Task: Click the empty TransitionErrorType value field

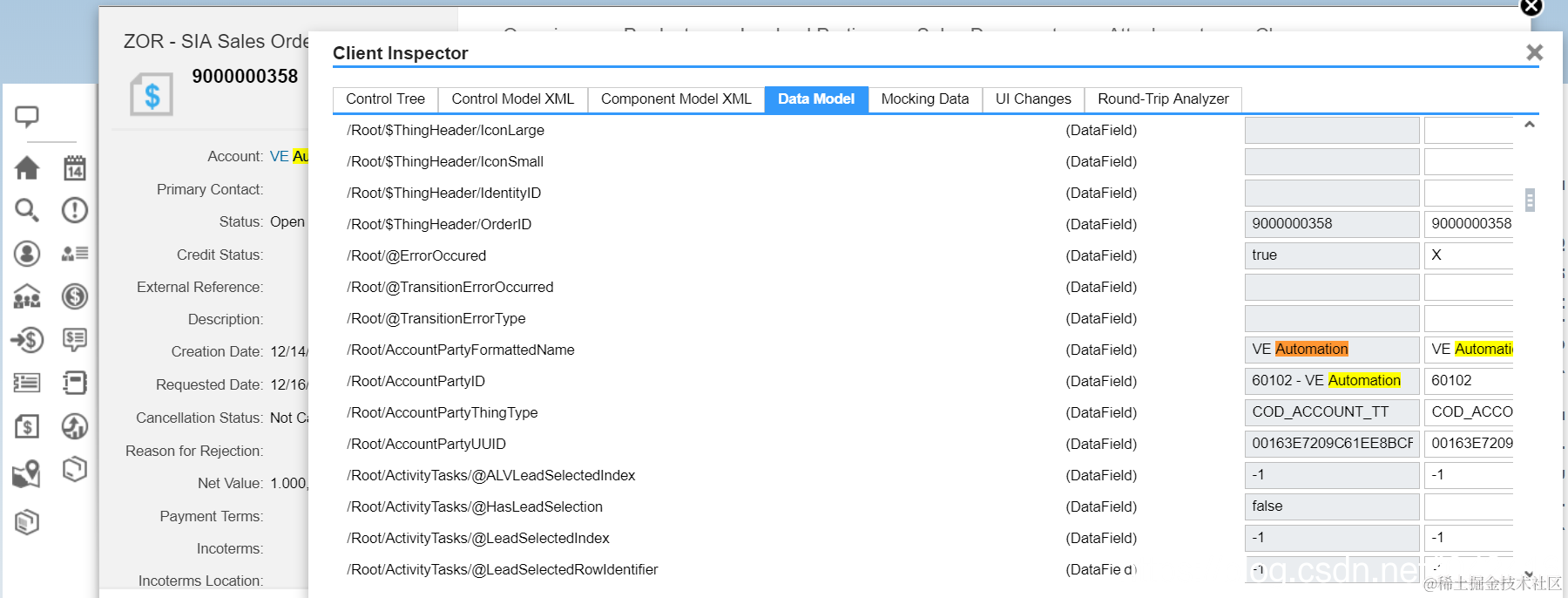Action: (x=1332, y=318)
